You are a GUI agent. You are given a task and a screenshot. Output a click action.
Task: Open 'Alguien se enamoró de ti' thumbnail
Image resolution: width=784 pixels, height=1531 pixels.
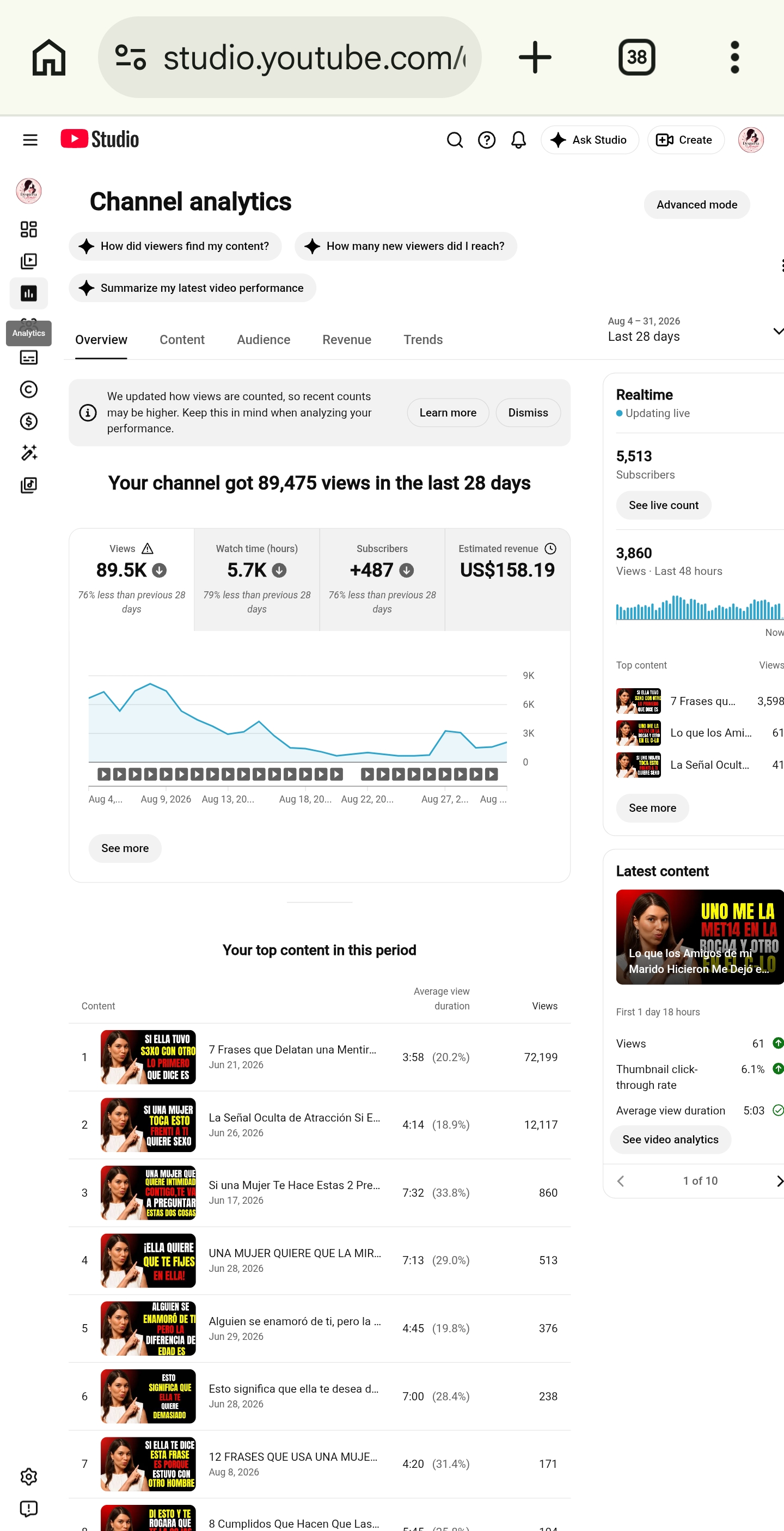pos(148,1328)
